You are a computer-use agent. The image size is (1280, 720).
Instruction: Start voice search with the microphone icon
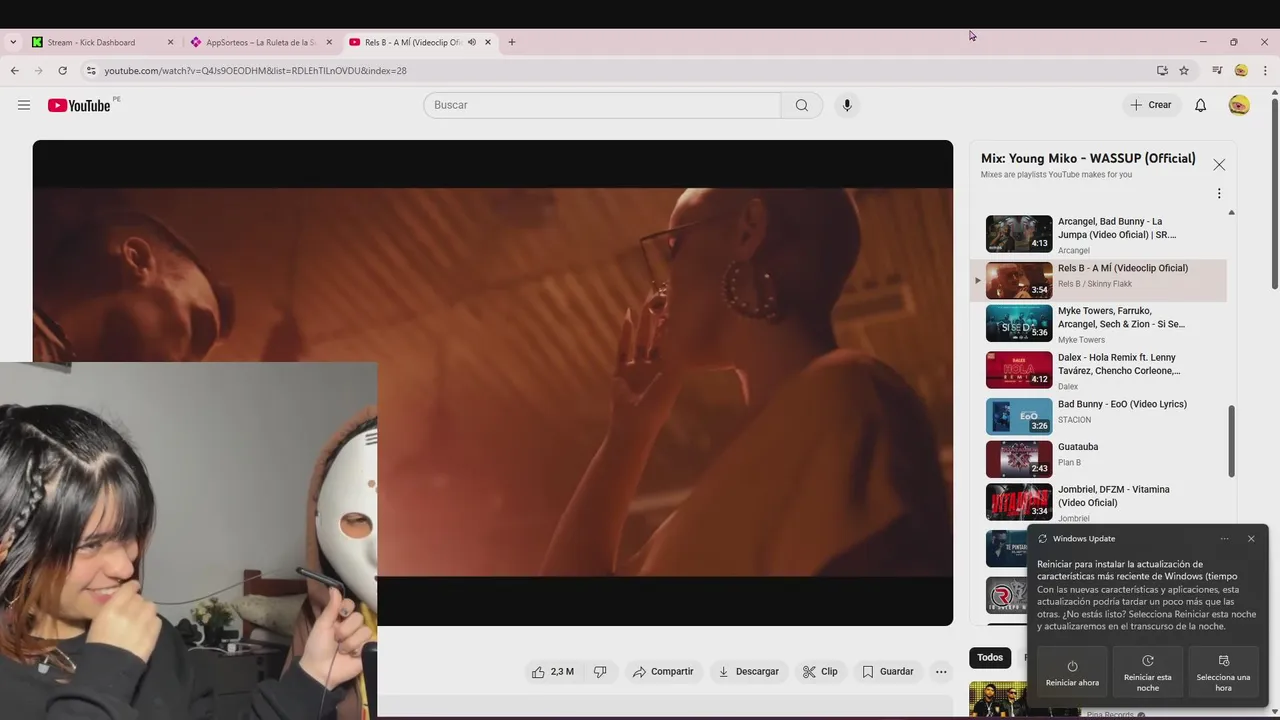pos(847,105)
